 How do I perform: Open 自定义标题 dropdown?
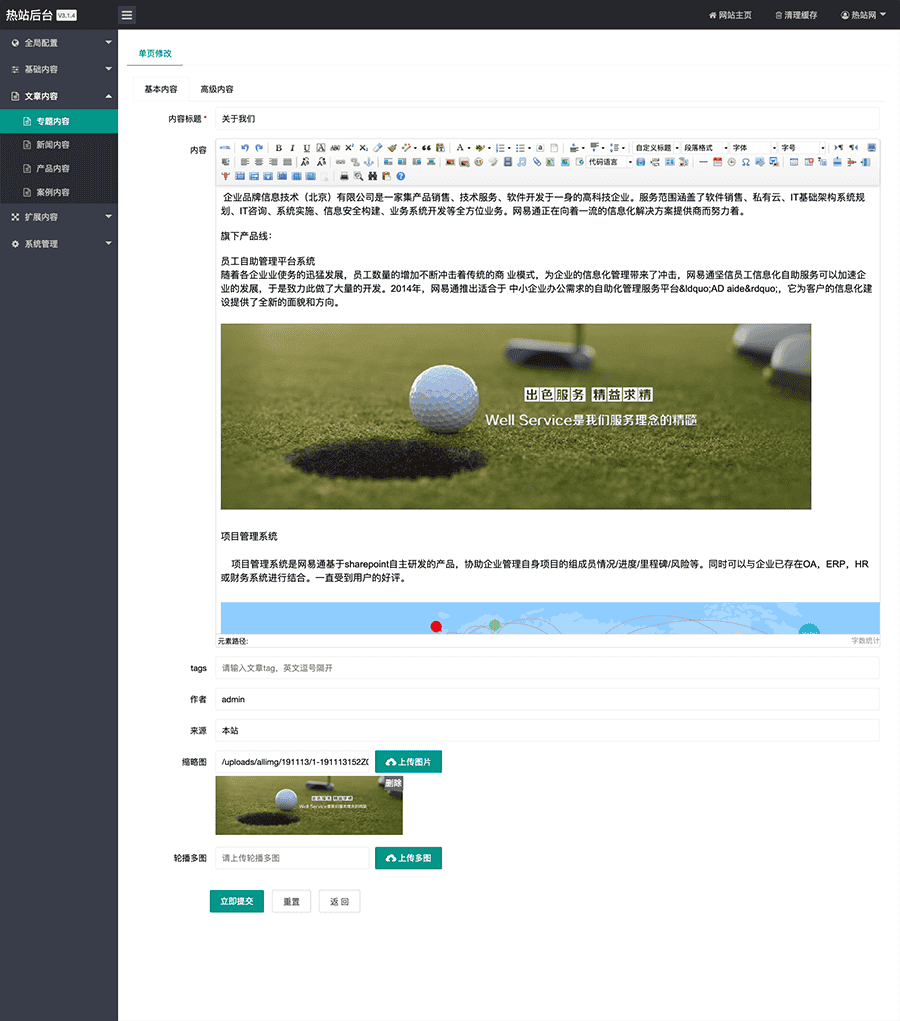point(656,148)
